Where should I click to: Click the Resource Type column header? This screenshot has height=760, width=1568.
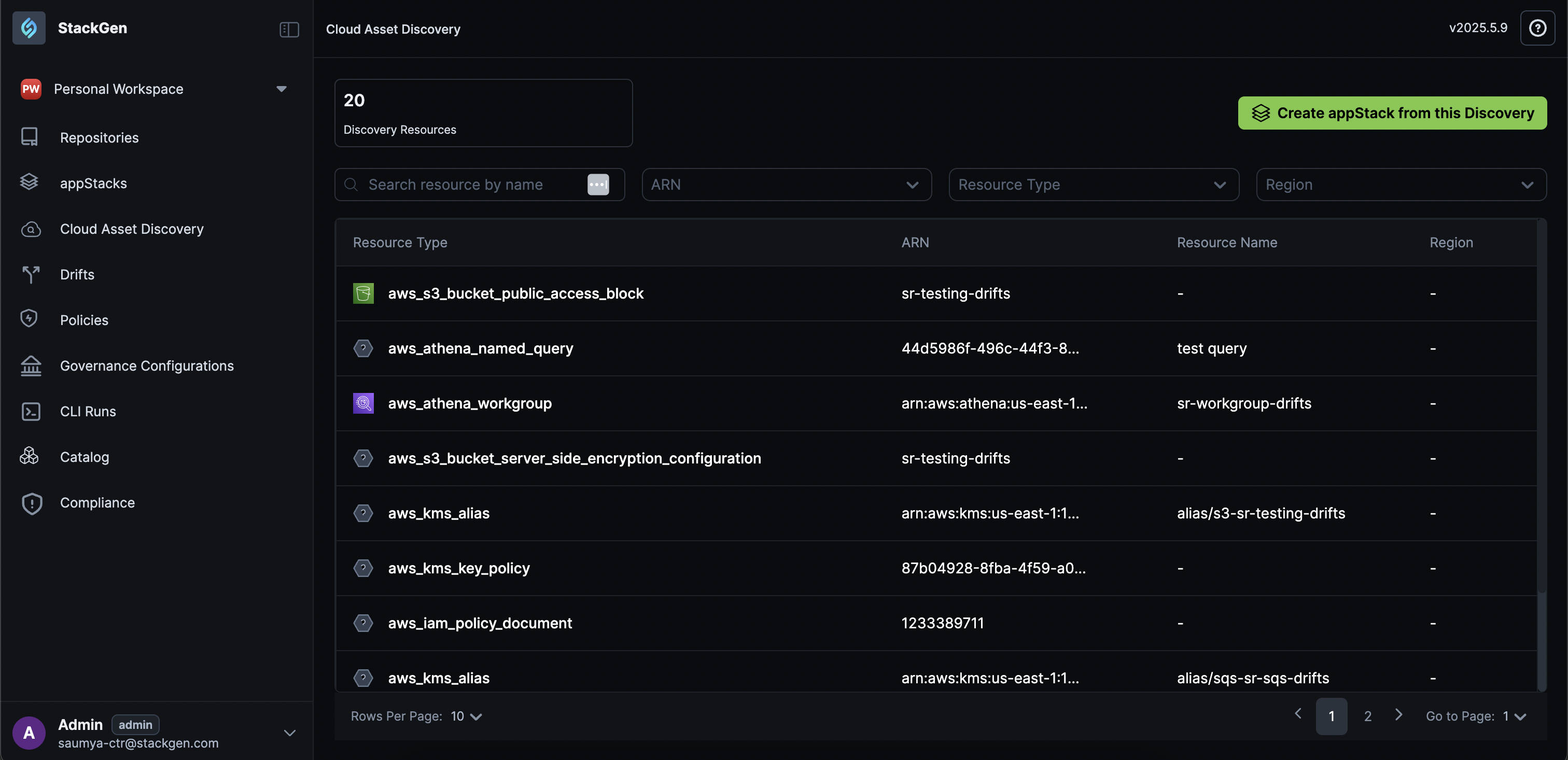(400, 242)
